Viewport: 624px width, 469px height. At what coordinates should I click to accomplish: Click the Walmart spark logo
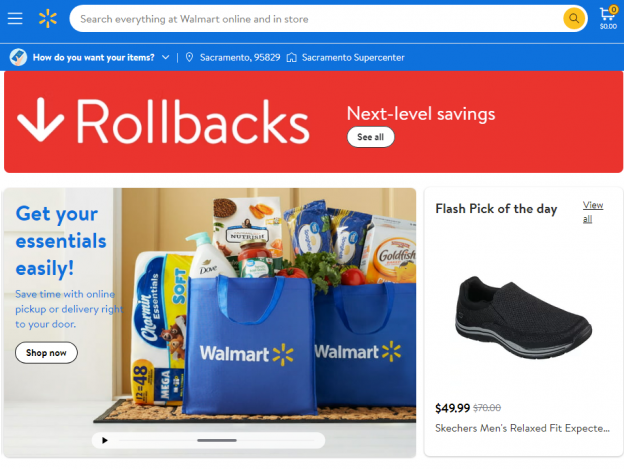pos(48,18)
